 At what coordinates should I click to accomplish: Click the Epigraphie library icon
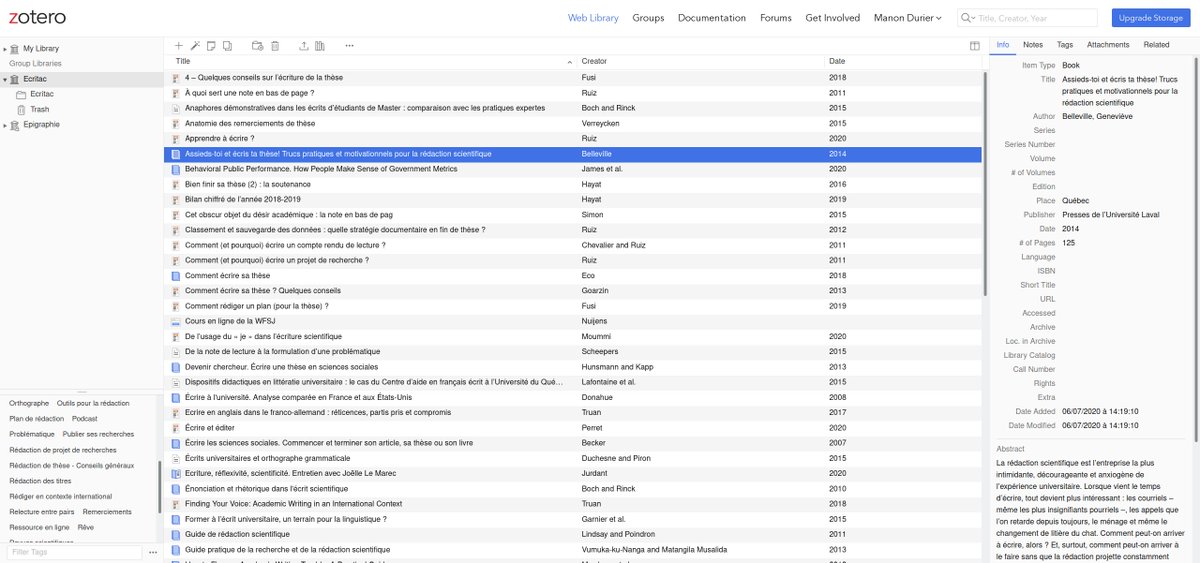tap(15, 125)
